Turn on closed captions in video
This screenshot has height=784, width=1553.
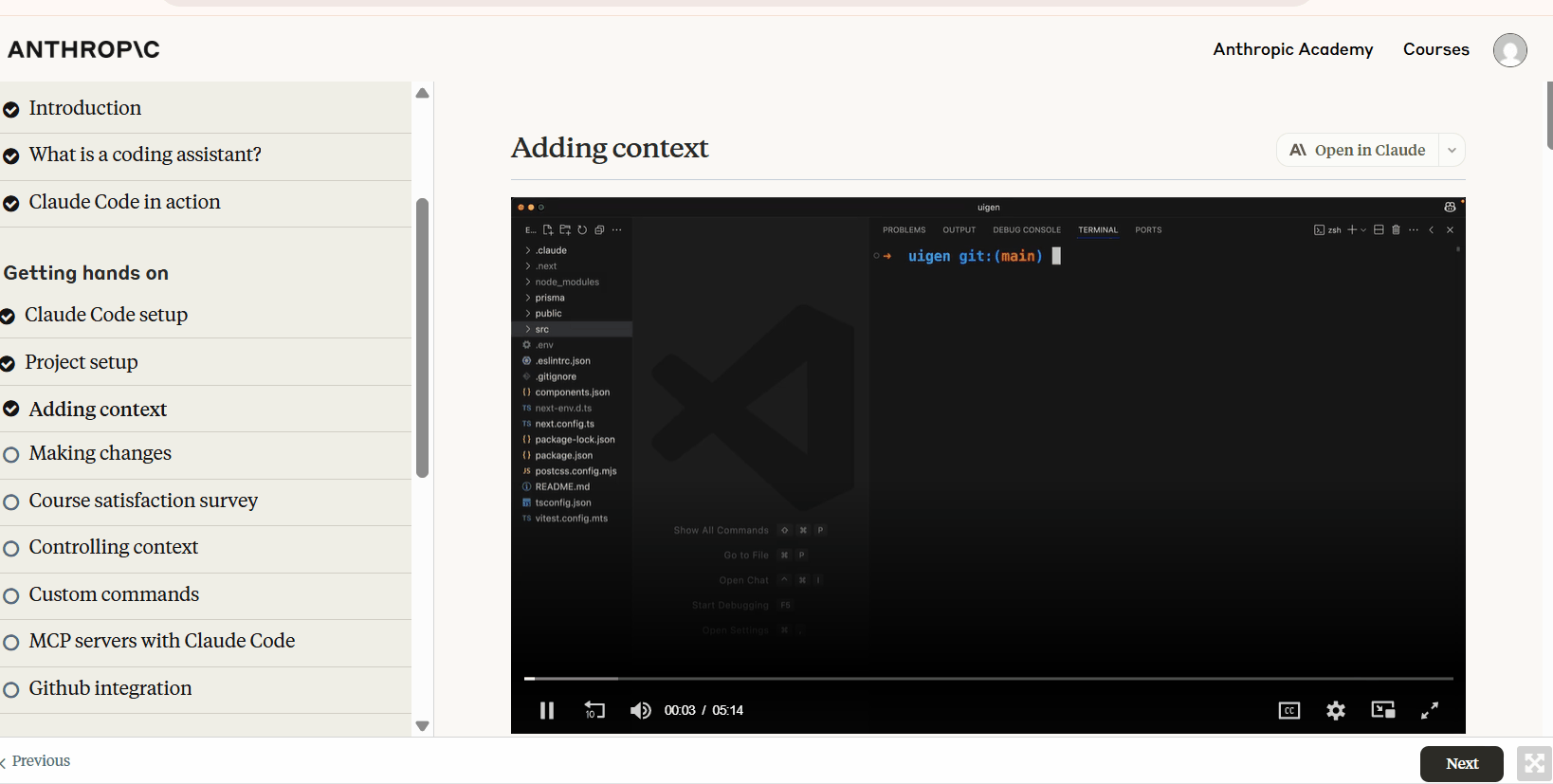click(1289, 710)
